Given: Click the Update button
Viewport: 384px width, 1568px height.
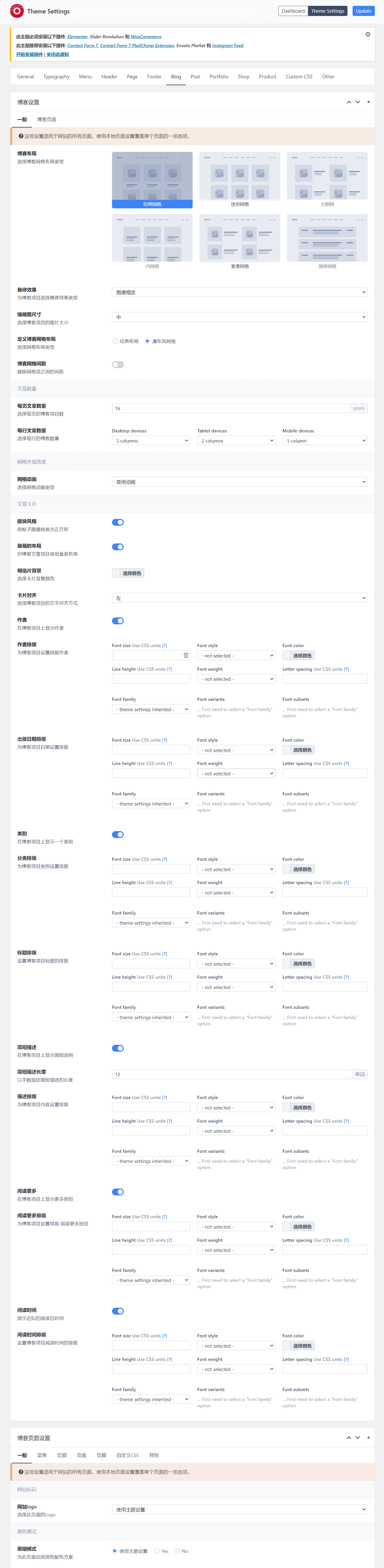Looking at the screenshot, I should 363,11.
